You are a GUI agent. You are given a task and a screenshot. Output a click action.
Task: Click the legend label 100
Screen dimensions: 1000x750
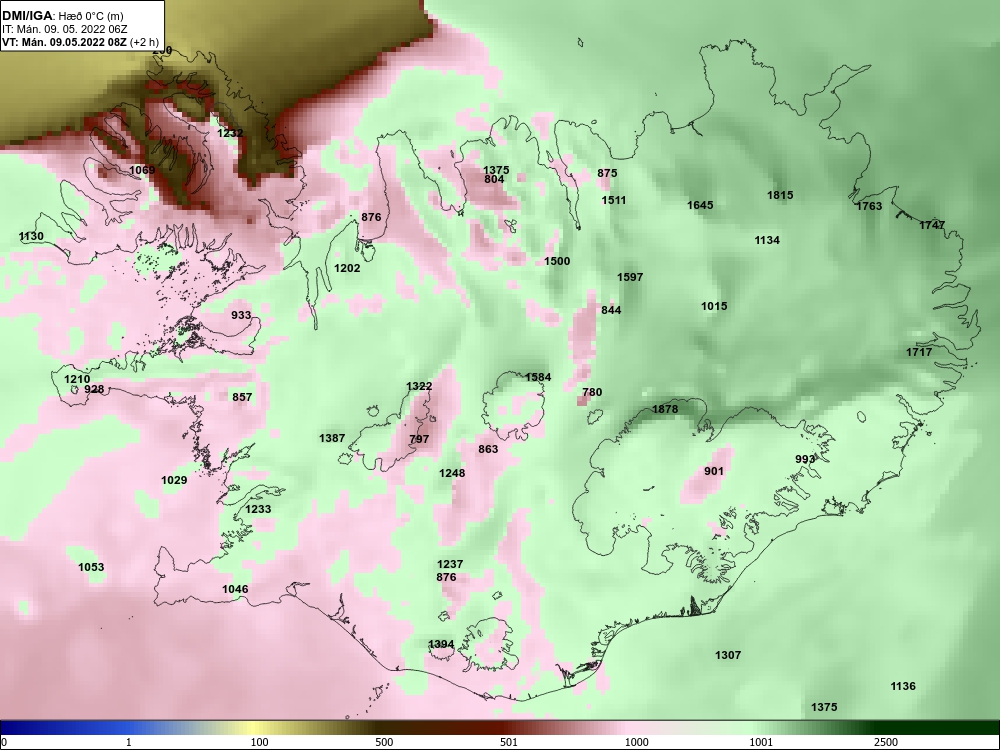[259, 742]
